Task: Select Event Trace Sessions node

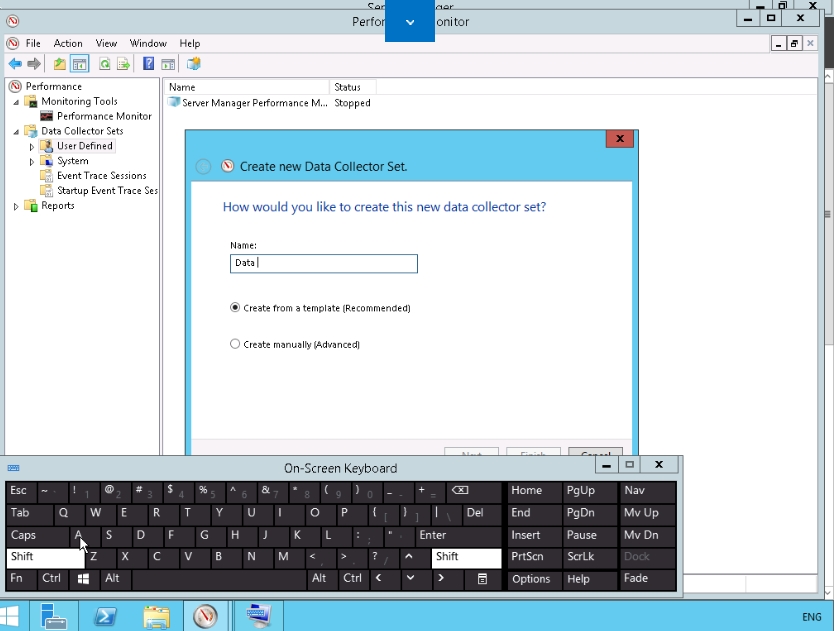Action: (x=101, y=176)
